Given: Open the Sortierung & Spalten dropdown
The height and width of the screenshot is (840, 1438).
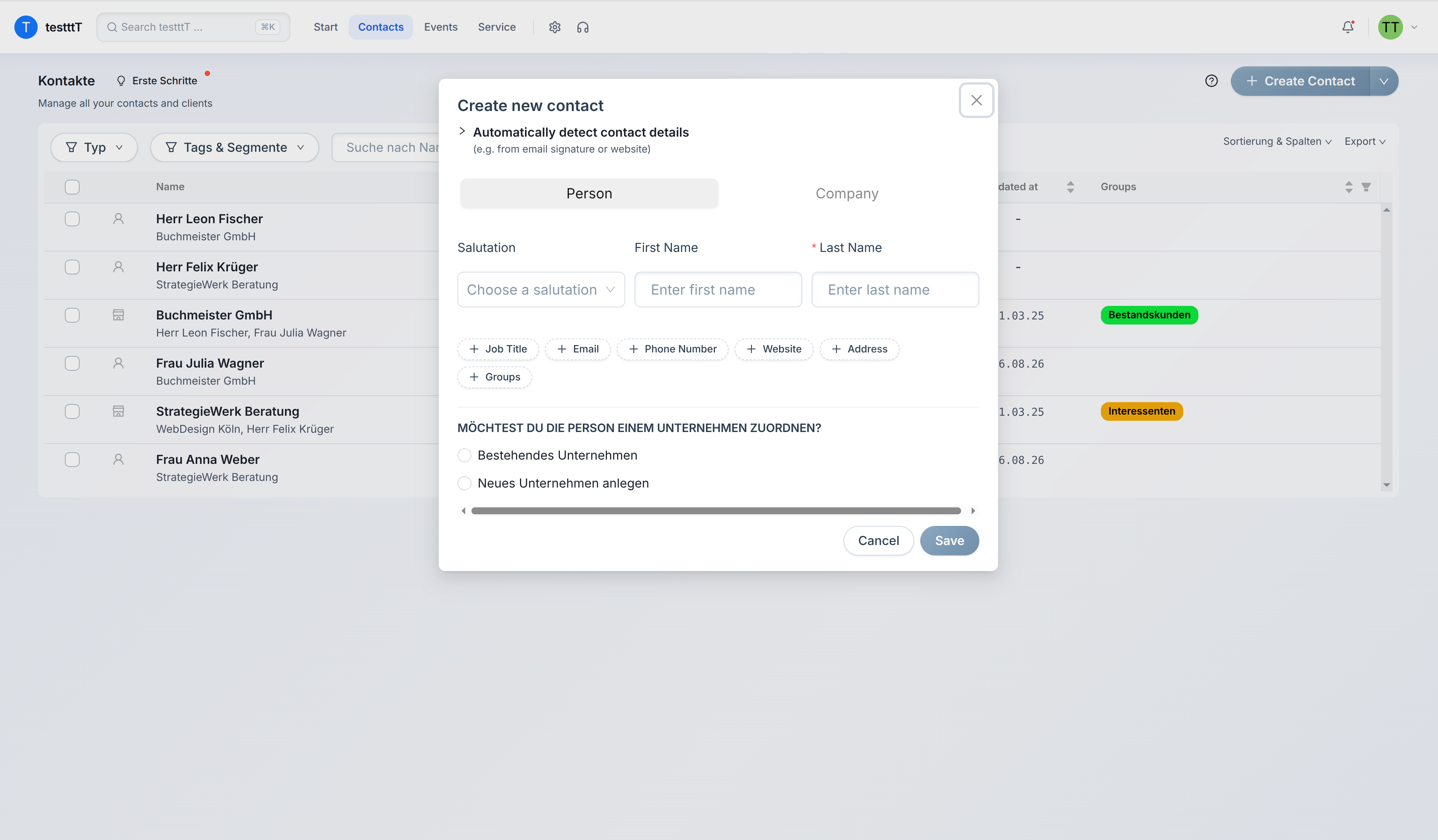Looking at the screenshot, I should [x=1277, y=141].
